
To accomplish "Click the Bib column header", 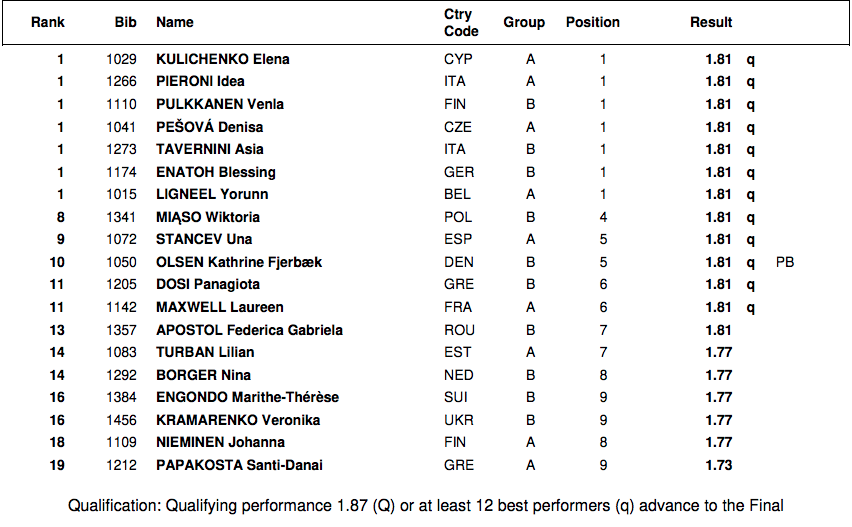I will click(122, 22).
